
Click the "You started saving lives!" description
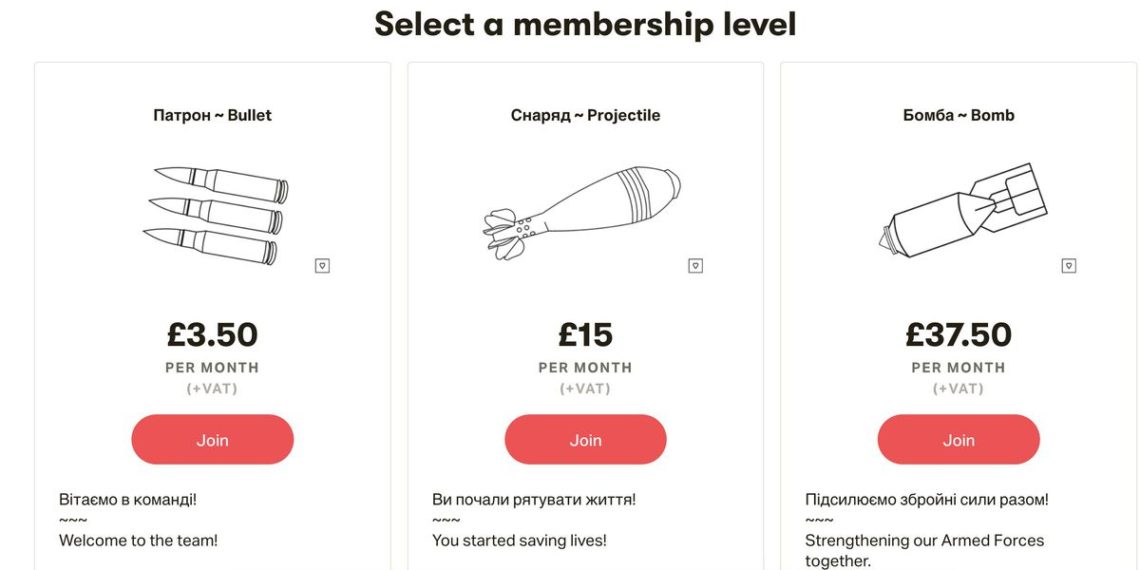pos(519,541)
